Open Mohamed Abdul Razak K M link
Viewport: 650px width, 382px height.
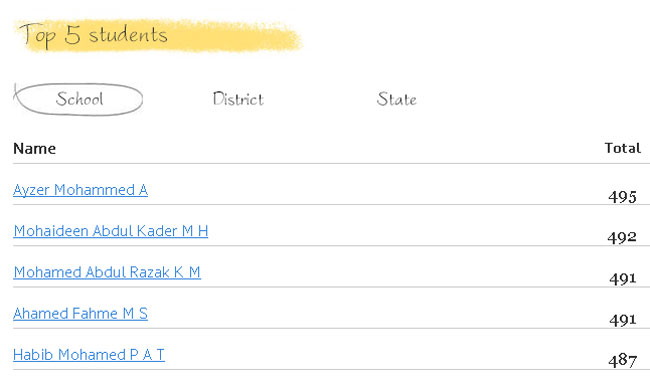pyautogui.click(x=107, y=272)
